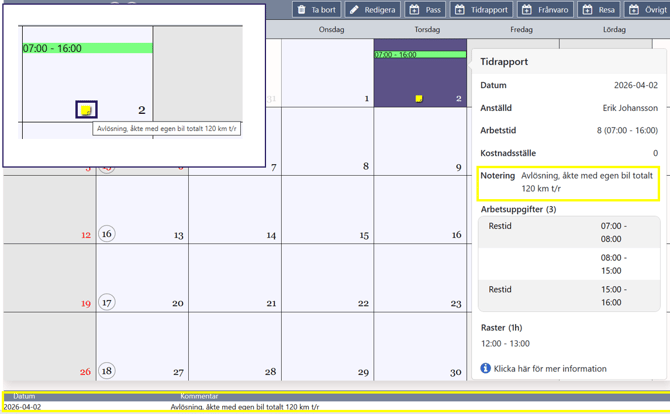The image size is (670, 414).
Task: Click the blue info icon in Tidrapport panel
Action: point(485,368)
